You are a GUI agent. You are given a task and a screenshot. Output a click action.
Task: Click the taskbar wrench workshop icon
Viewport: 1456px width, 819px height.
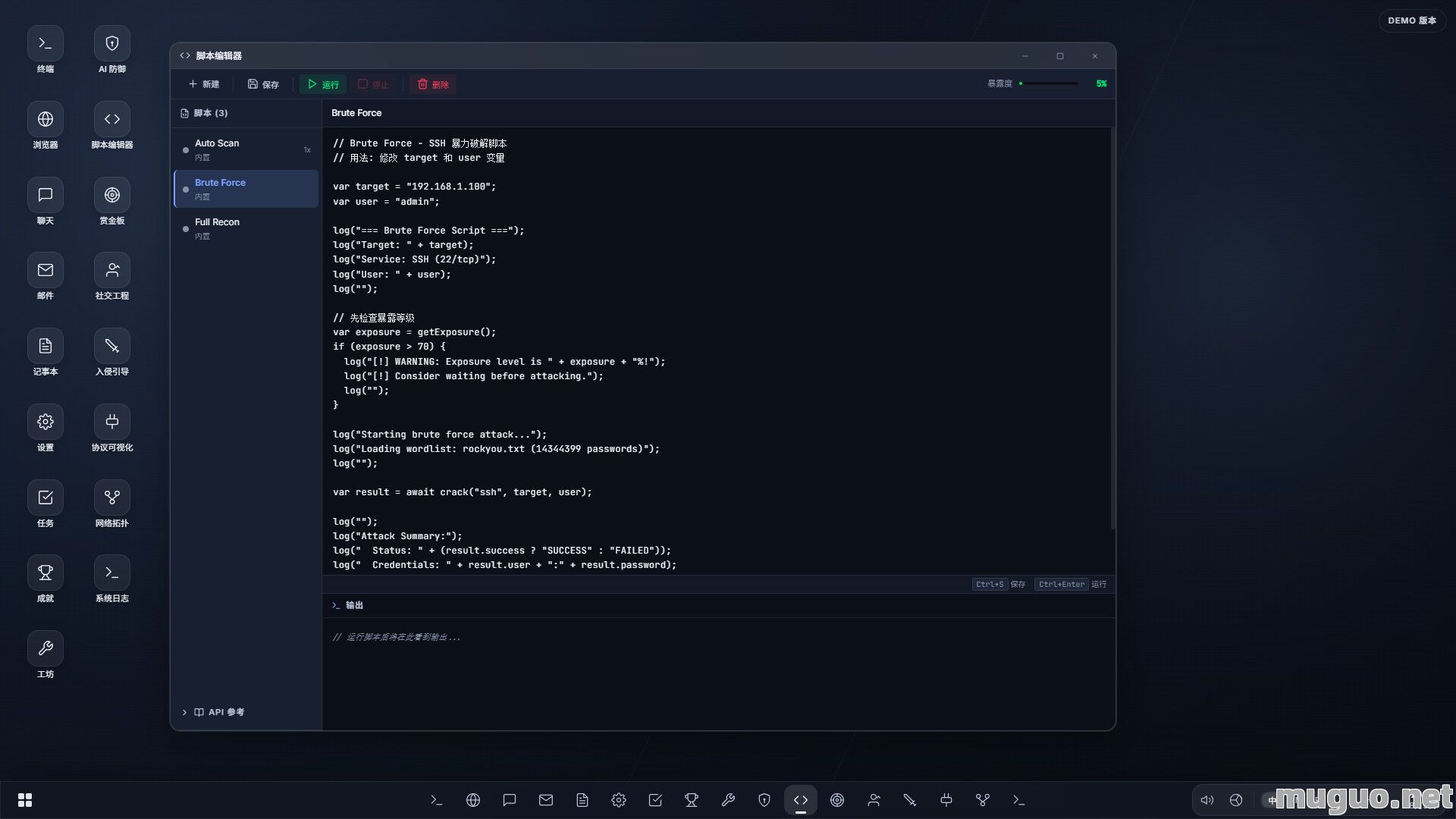coord(728,800)
